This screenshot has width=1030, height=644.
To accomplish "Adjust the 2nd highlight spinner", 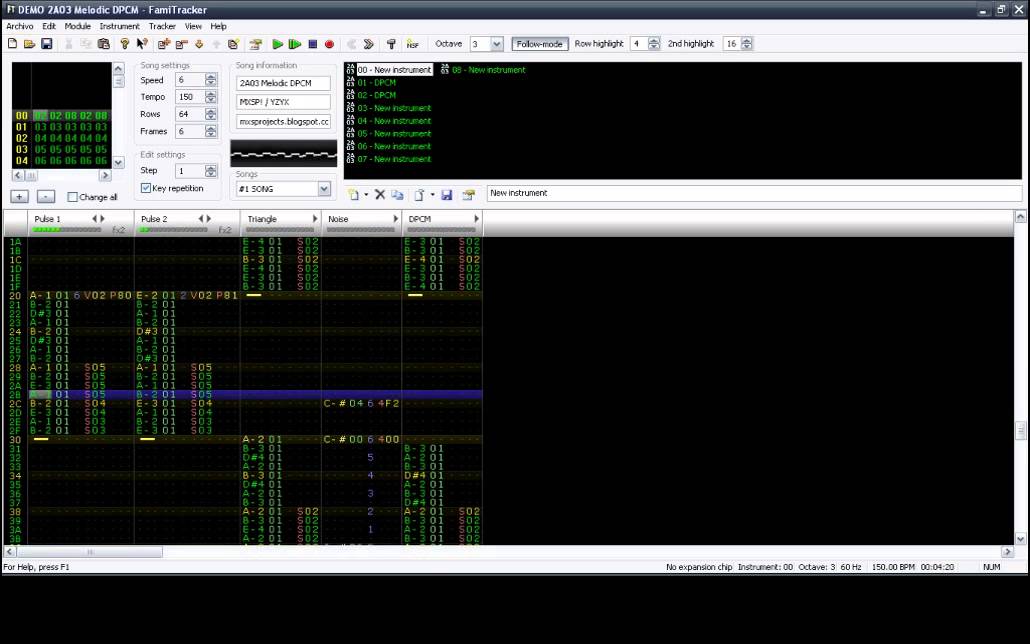I will [x=747, y=44].
